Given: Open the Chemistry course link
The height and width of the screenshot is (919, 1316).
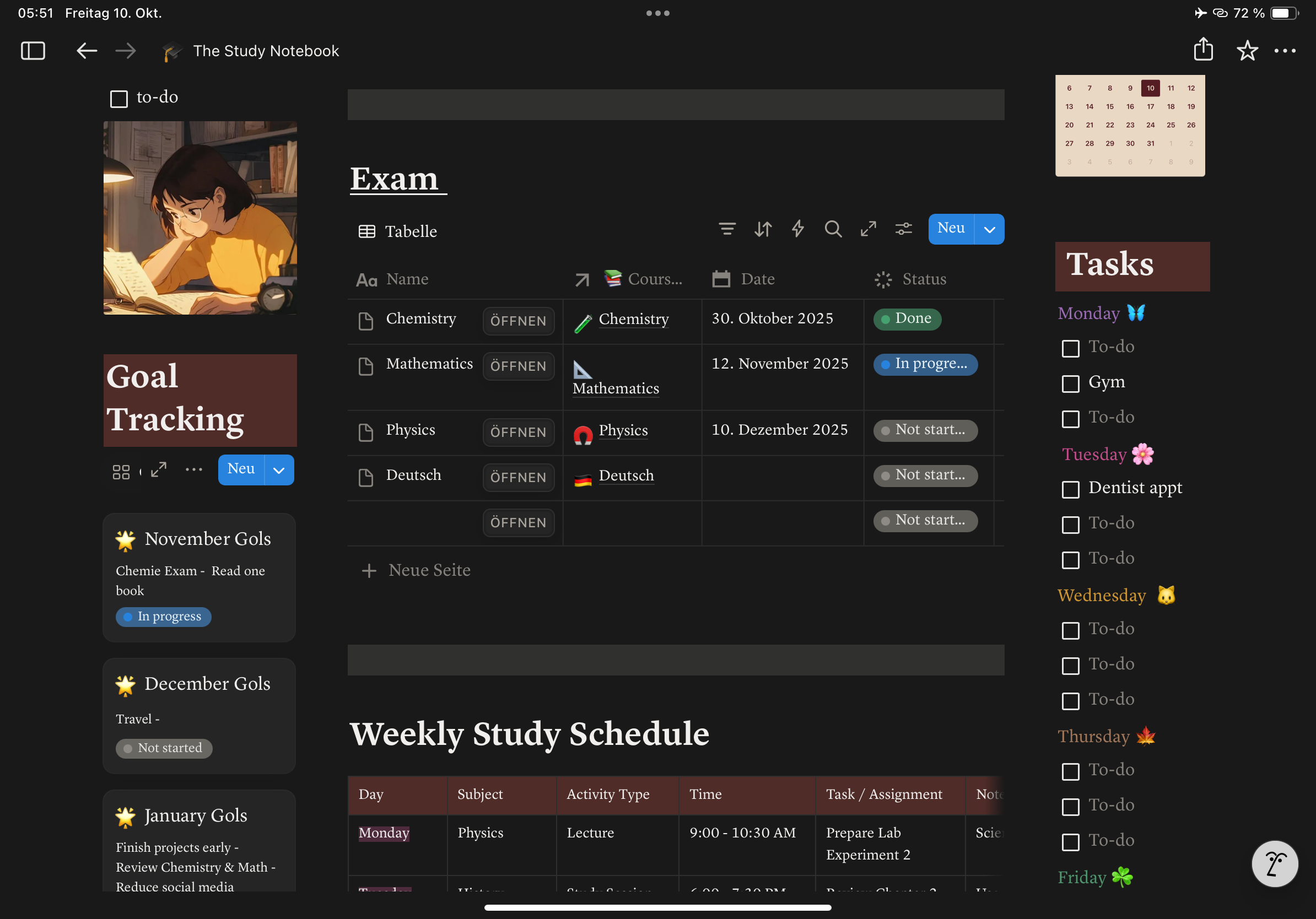Looking at the screenshot, I should [x=633, y=319].
